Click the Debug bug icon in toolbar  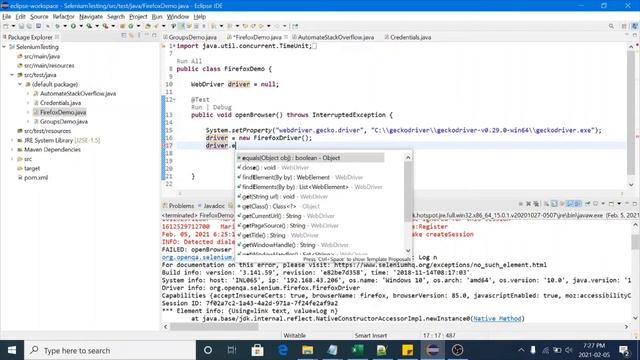tap(58, 26)
